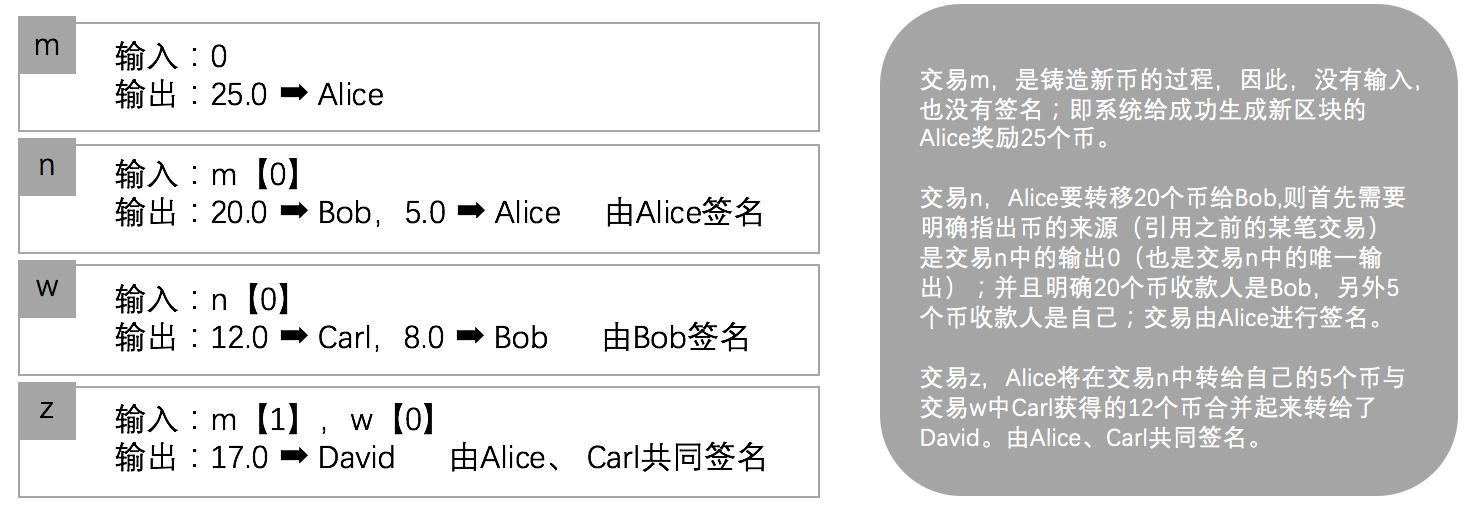Click '由Alice、Carl共同签名' text in transaction z

[x=609, y=458]
